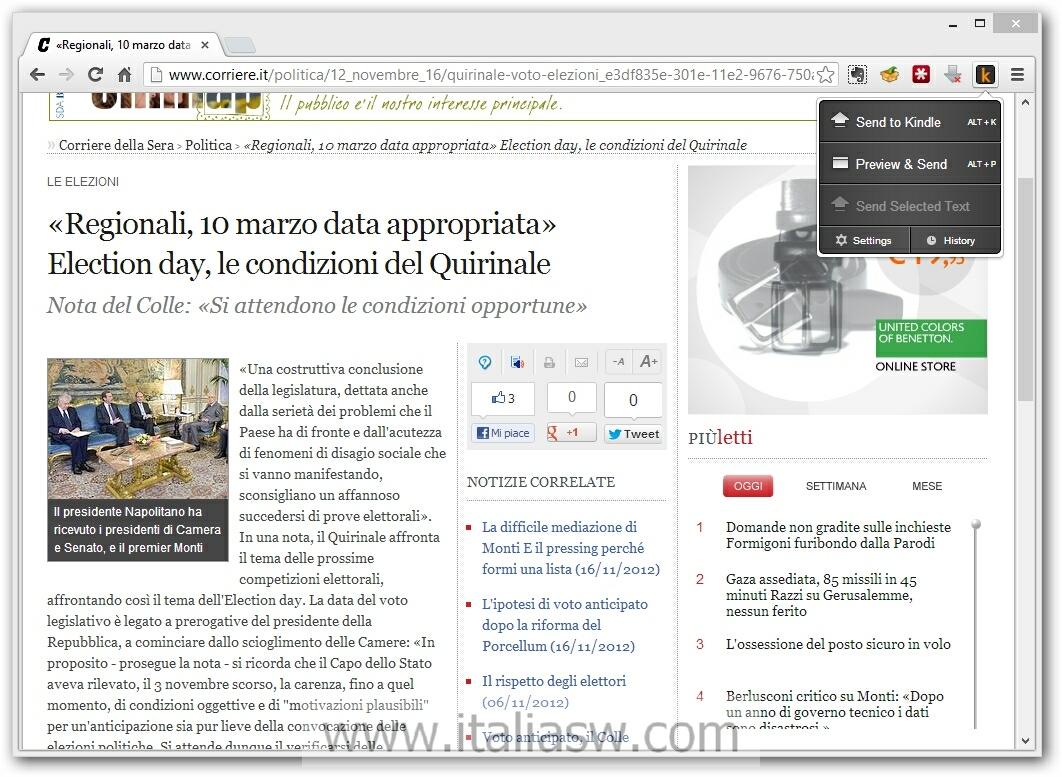1062x777 pixels.
Task: Open 'Il rispetto degli elettori' related link
Action: point(554,692)
